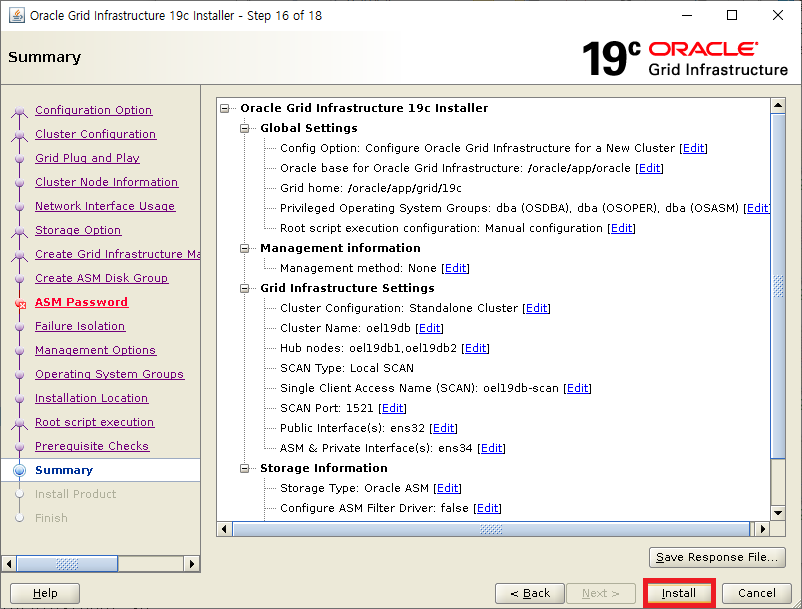Edit the SCAN Port 1521
This screenshot has height=609, width=802.
click(x=393, y=408)
